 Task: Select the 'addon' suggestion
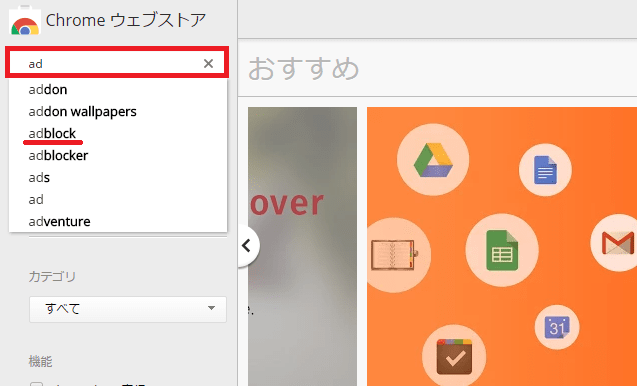point(48,89)
